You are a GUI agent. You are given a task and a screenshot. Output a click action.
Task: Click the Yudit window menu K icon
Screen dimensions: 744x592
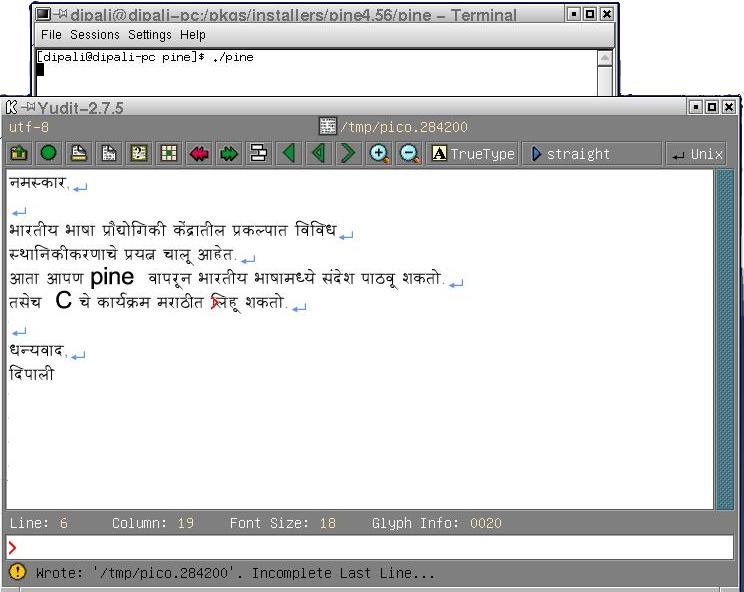pos(11,107)
